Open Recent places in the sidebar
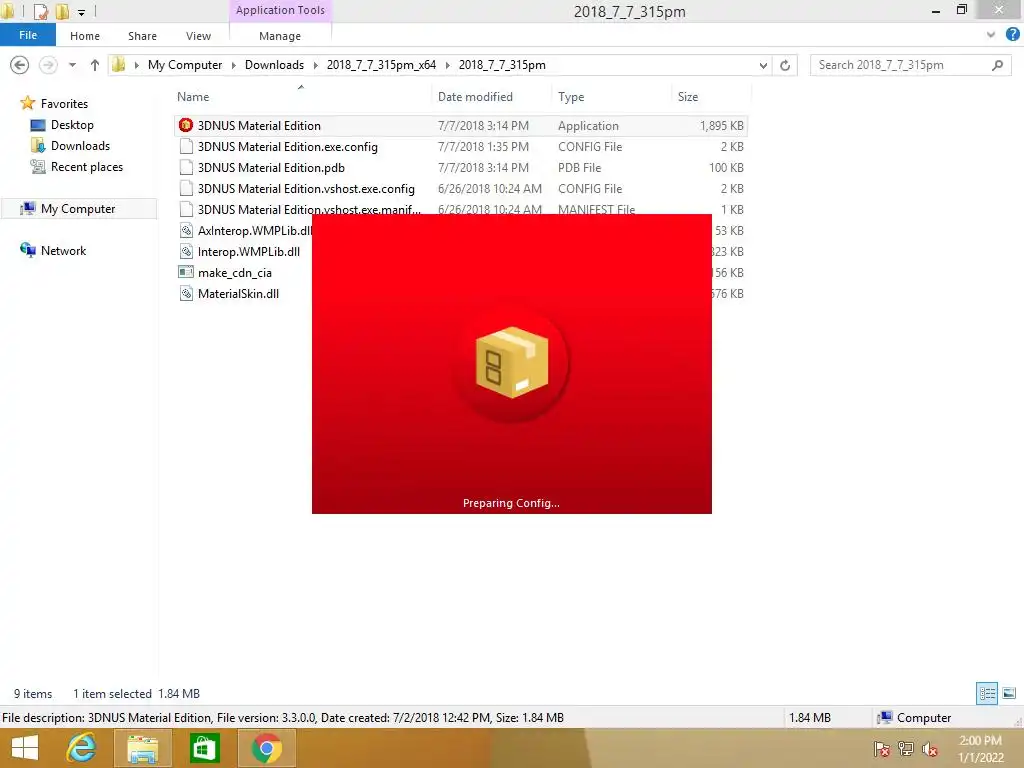 pos(87,167)
